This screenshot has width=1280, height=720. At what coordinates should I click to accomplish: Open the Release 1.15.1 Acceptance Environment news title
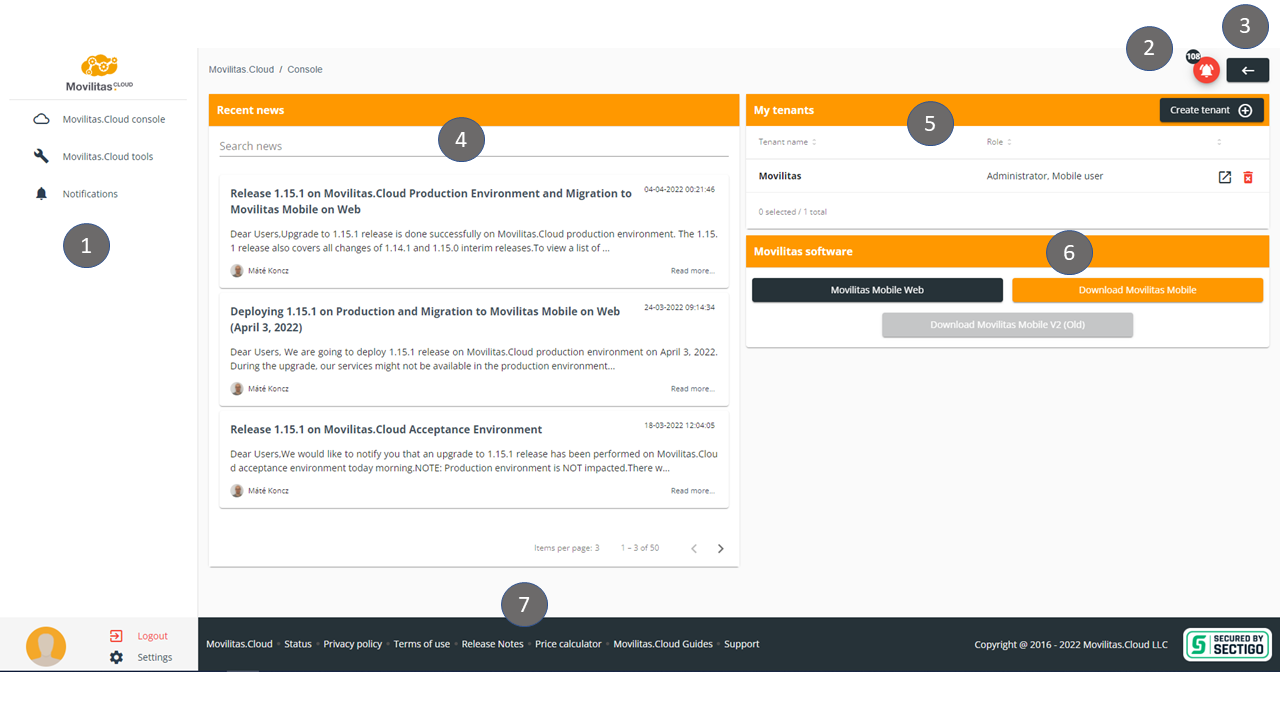point(386,429)
